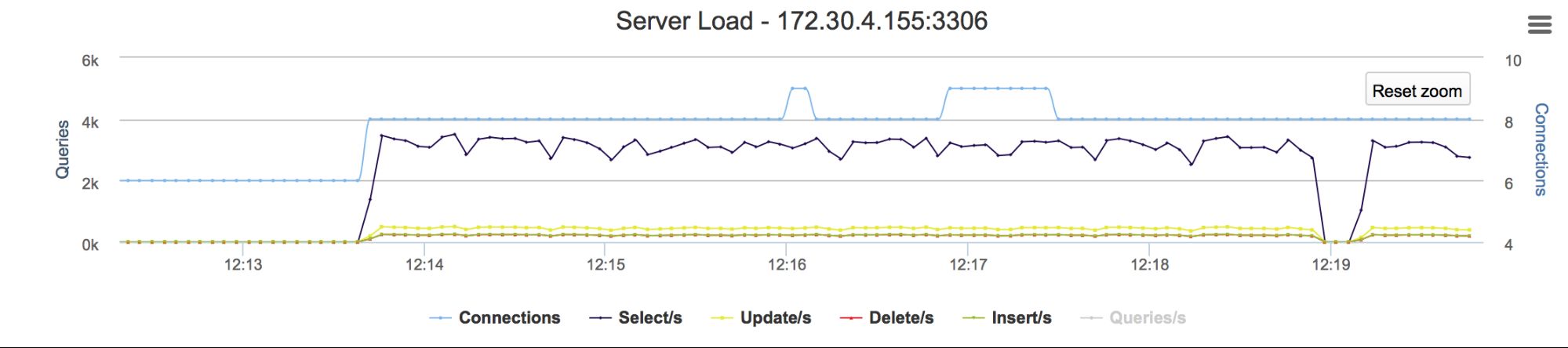Viewport: 1568px width, 348px height.
Task: Click the Reset zoom button
Action: coord(1417,90)
